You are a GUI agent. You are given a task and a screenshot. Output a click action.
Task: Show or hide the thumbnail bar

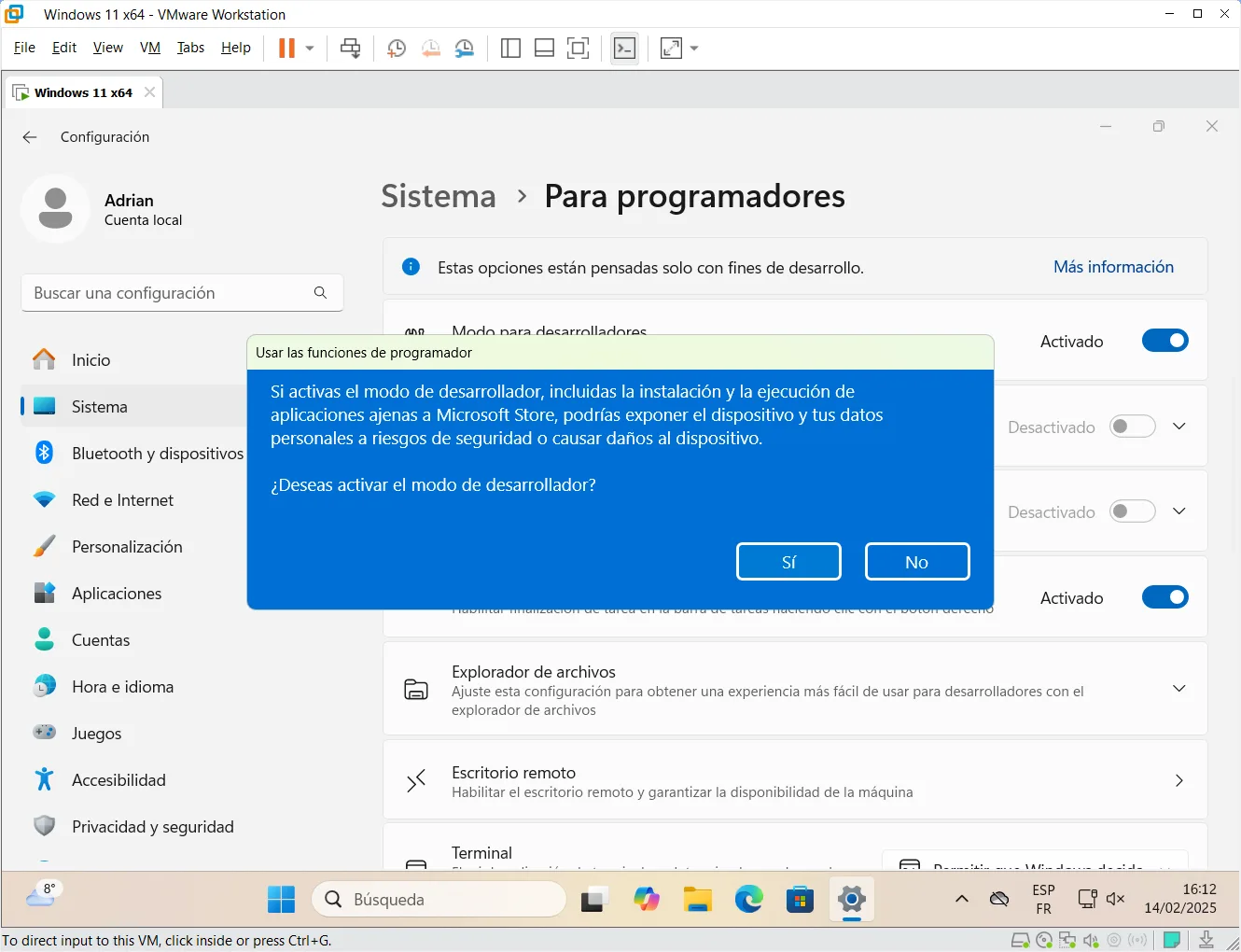coord(544,48)
